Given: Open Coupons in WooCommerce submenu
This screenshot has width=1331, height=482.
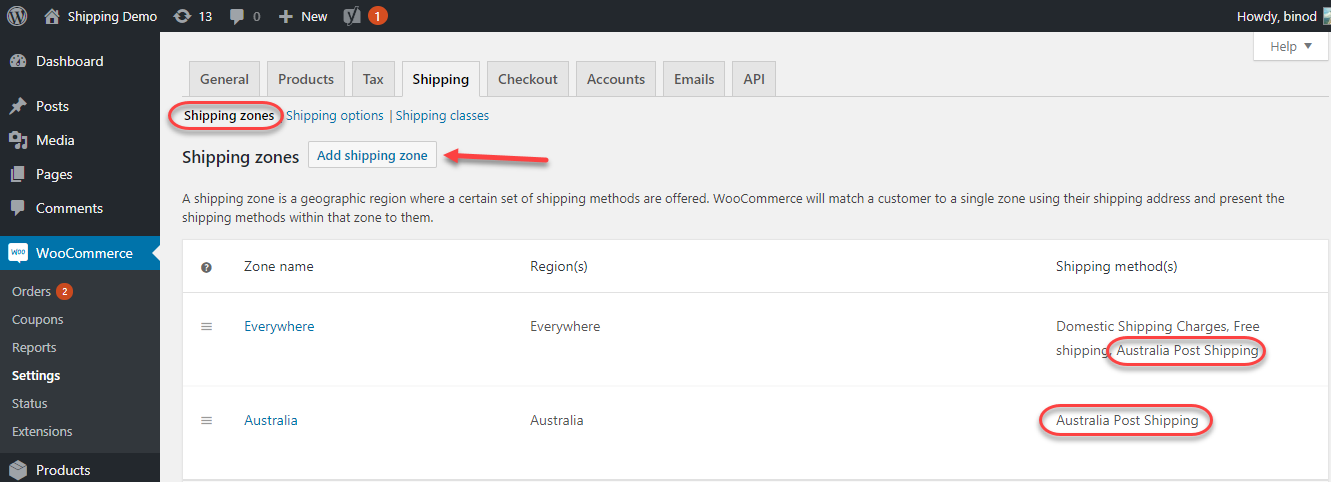Looking at the screenshot, I should click(38, 320).
